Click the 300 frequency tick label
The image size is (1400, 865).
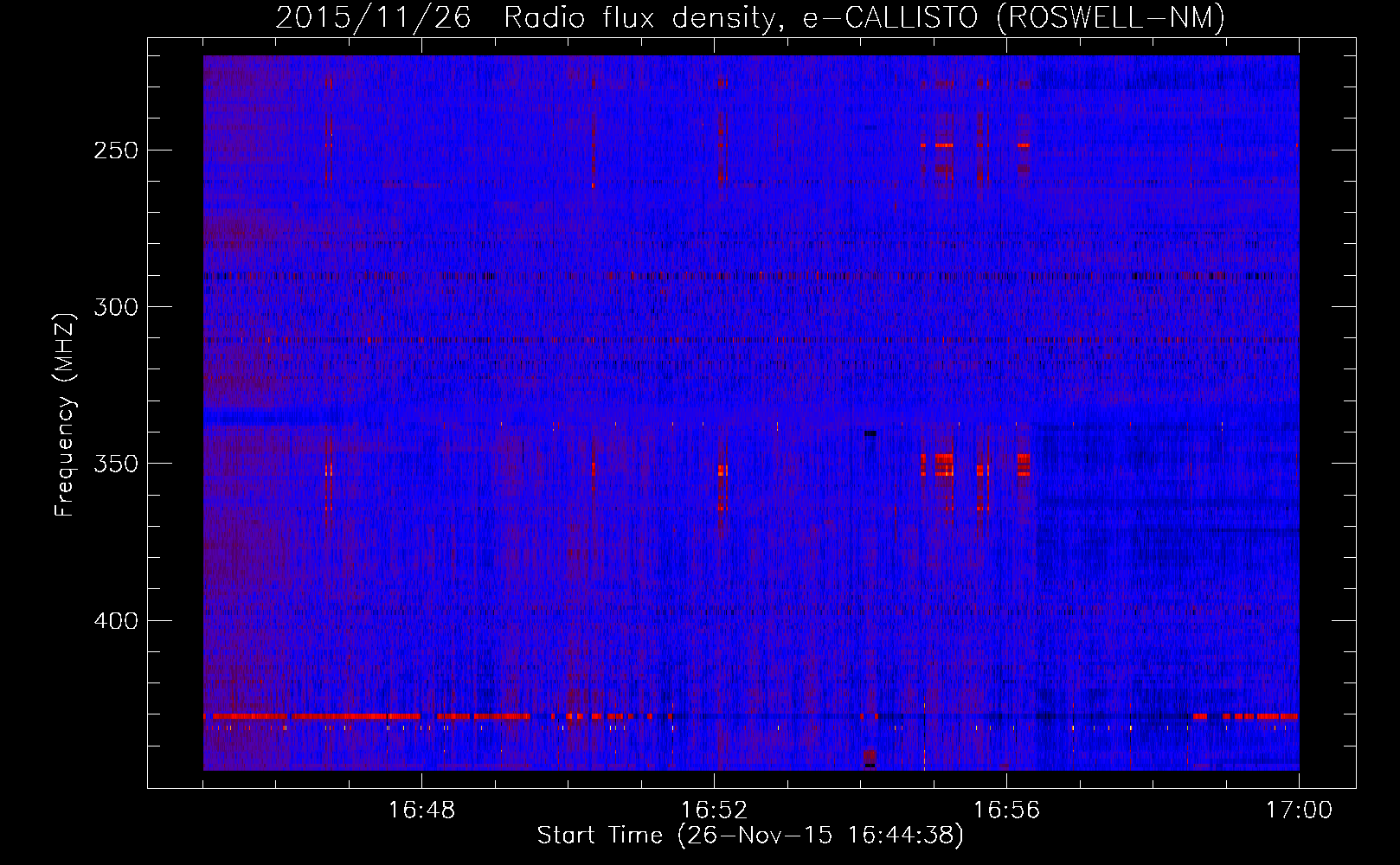[x=115, y=307]
